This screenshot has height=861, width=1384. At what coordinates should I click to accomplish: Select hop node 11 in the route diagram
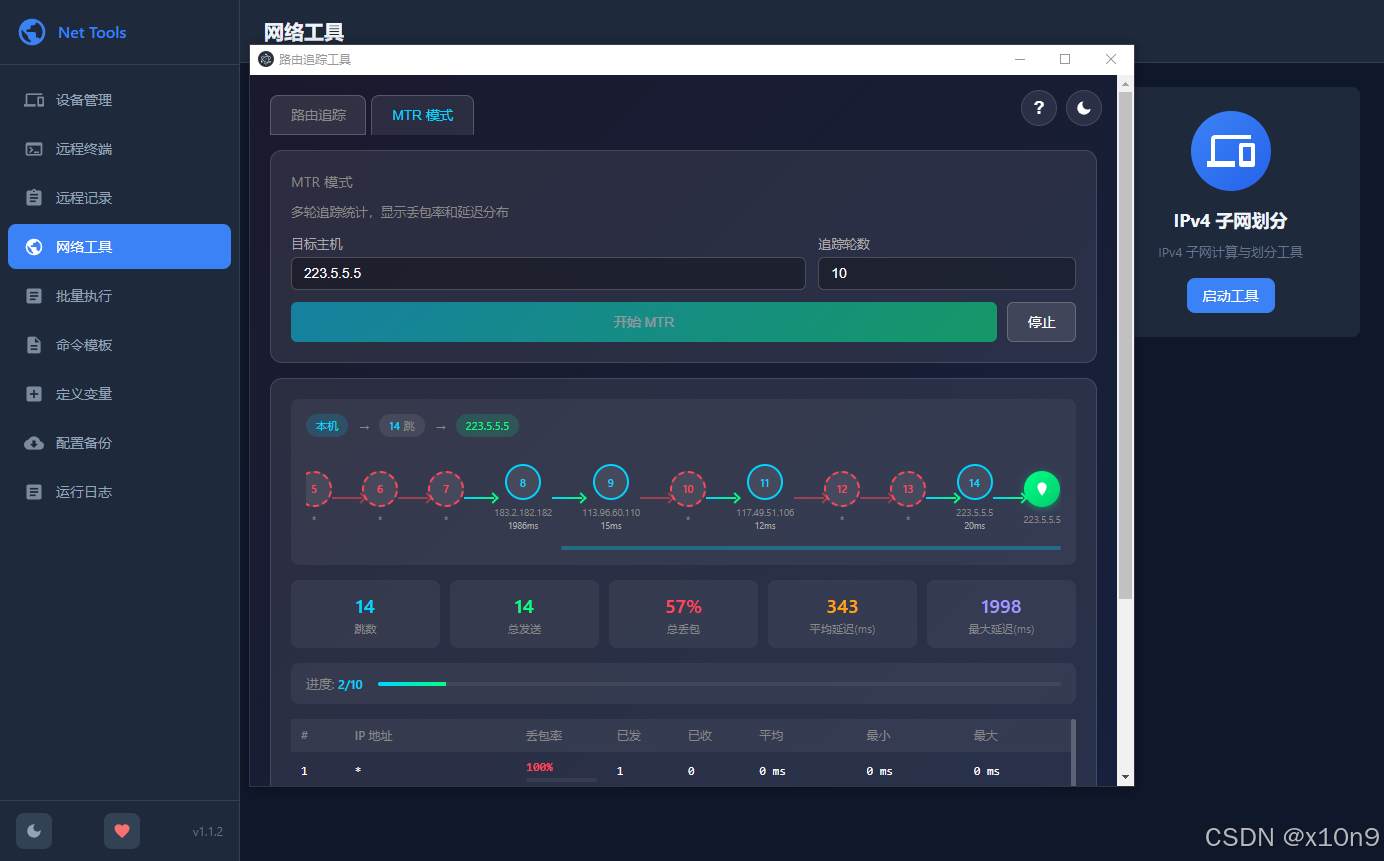pyautogui.click(x=765, y=483)
